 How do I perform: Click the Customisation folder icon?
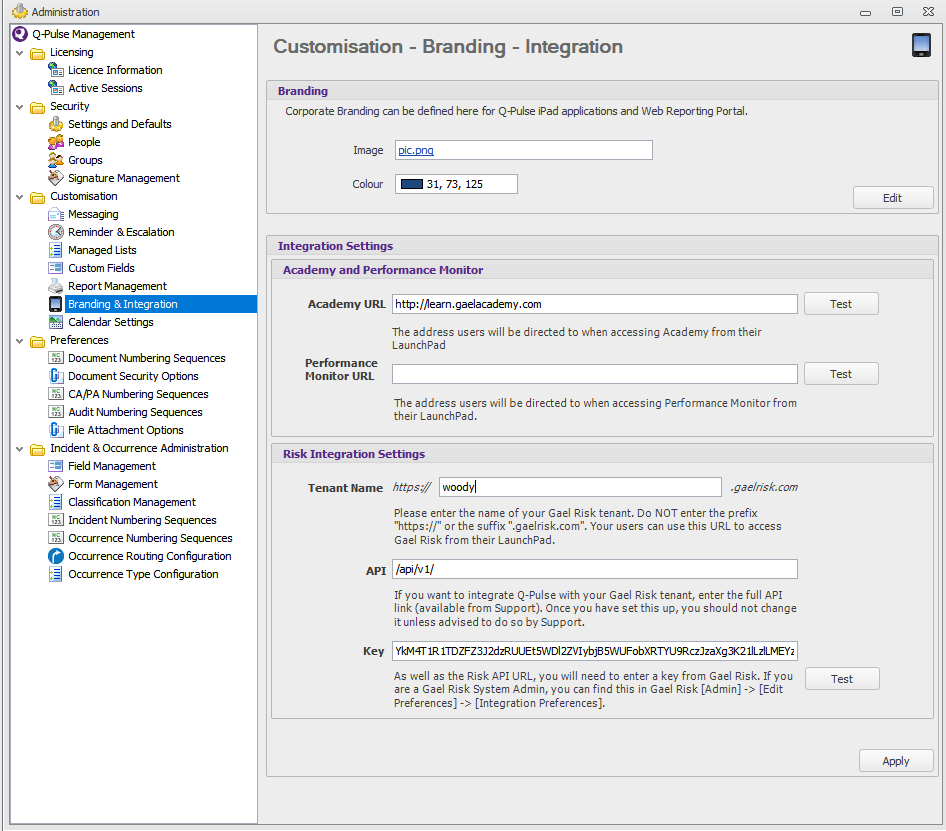point(37,197)
